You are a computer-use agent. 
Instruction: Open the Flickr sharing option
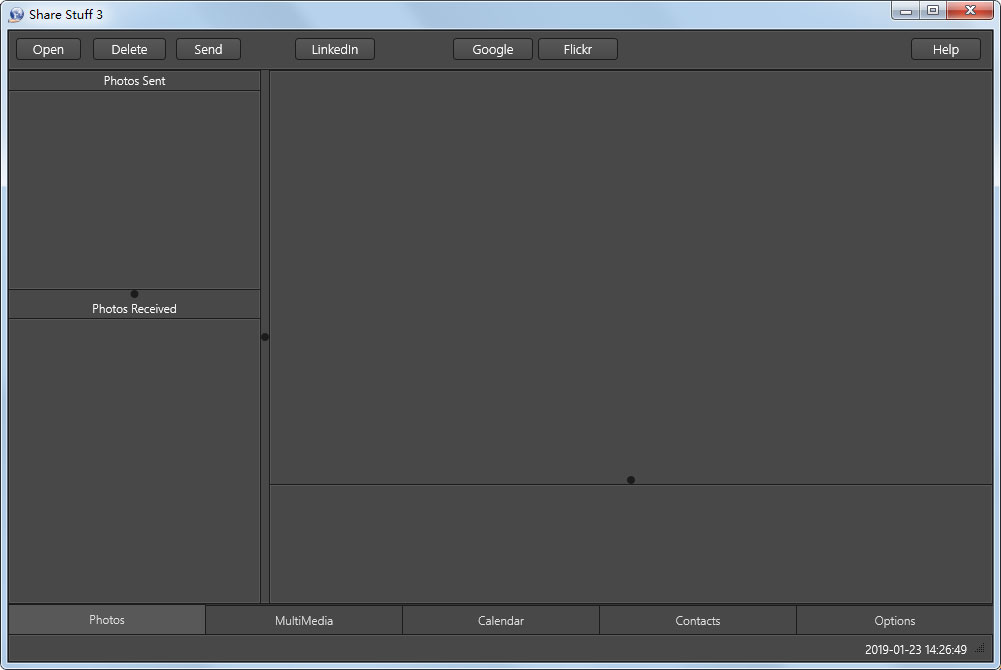[x=577, y=49]
